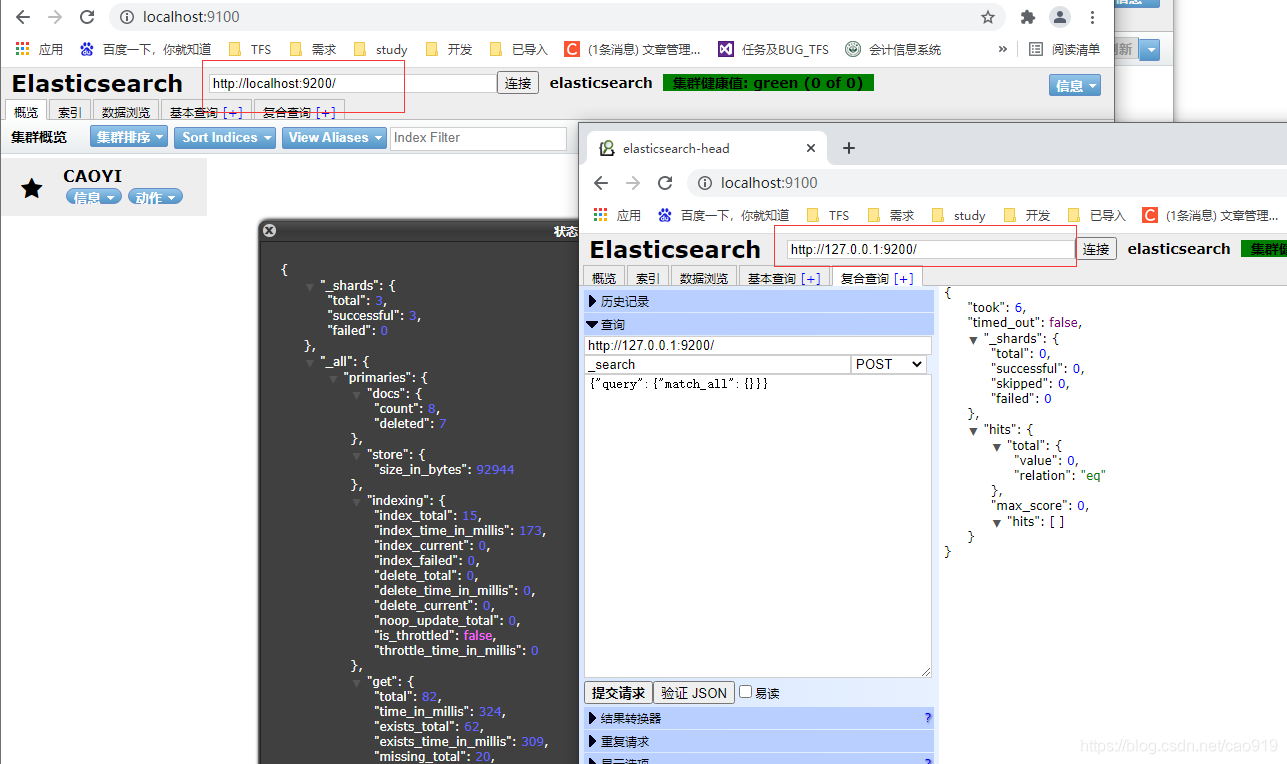Show more bookmarks chevron in rear window
The image size is (1287, 764).
(x=1003, y=49)
